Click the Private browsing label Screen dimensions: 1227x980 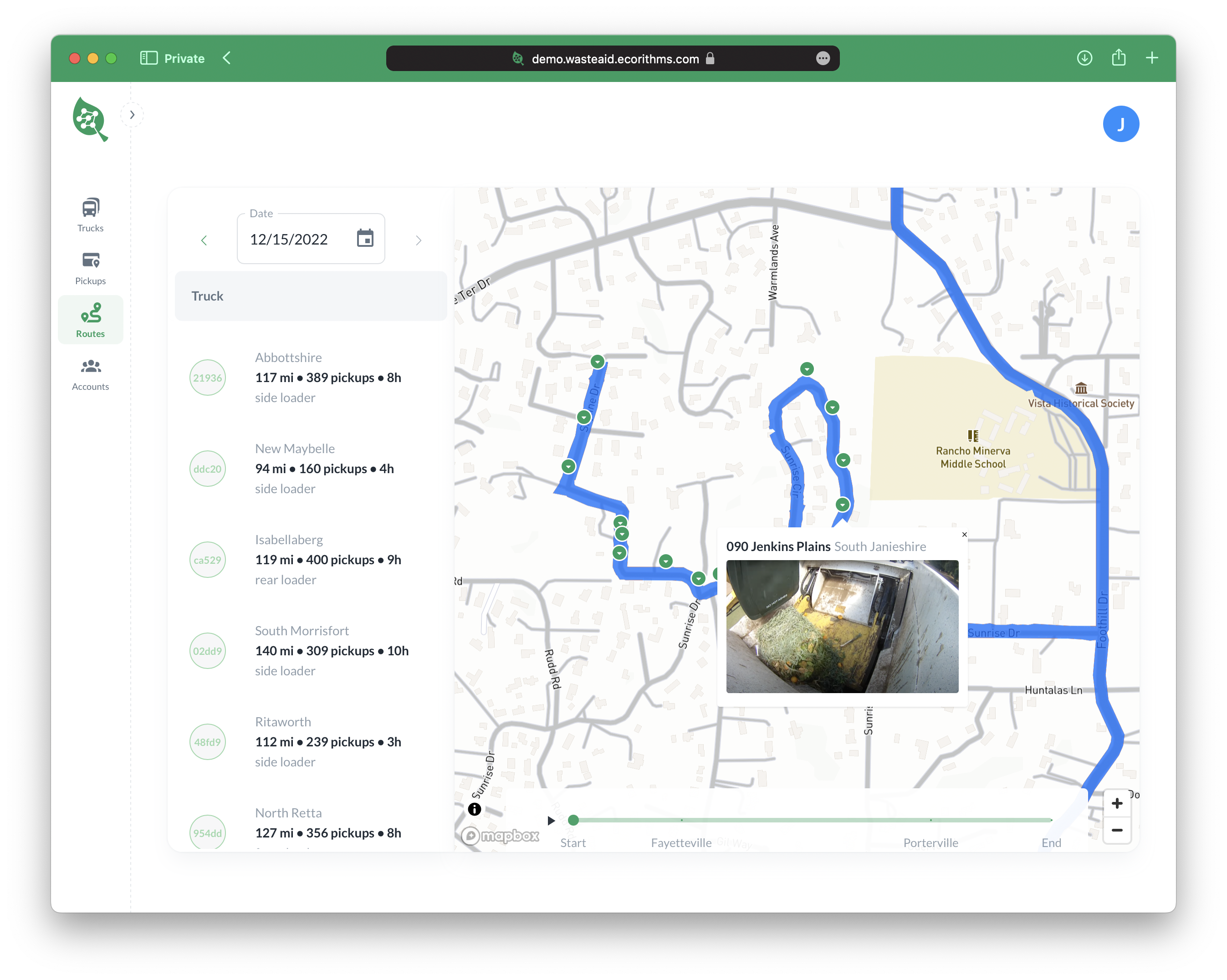coord(184,58)
